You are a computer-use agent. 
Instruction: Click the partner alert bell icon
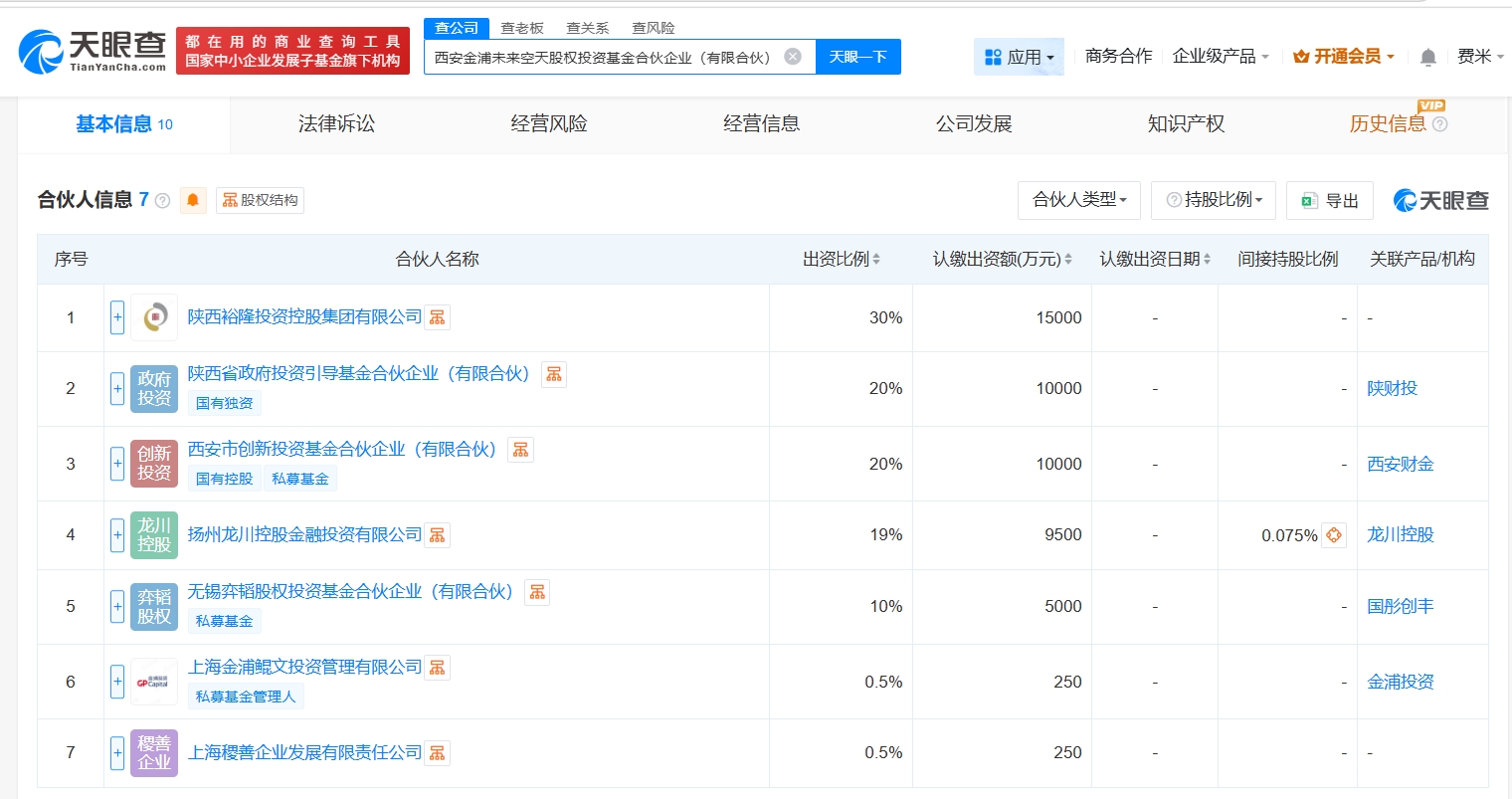point(193,200)
